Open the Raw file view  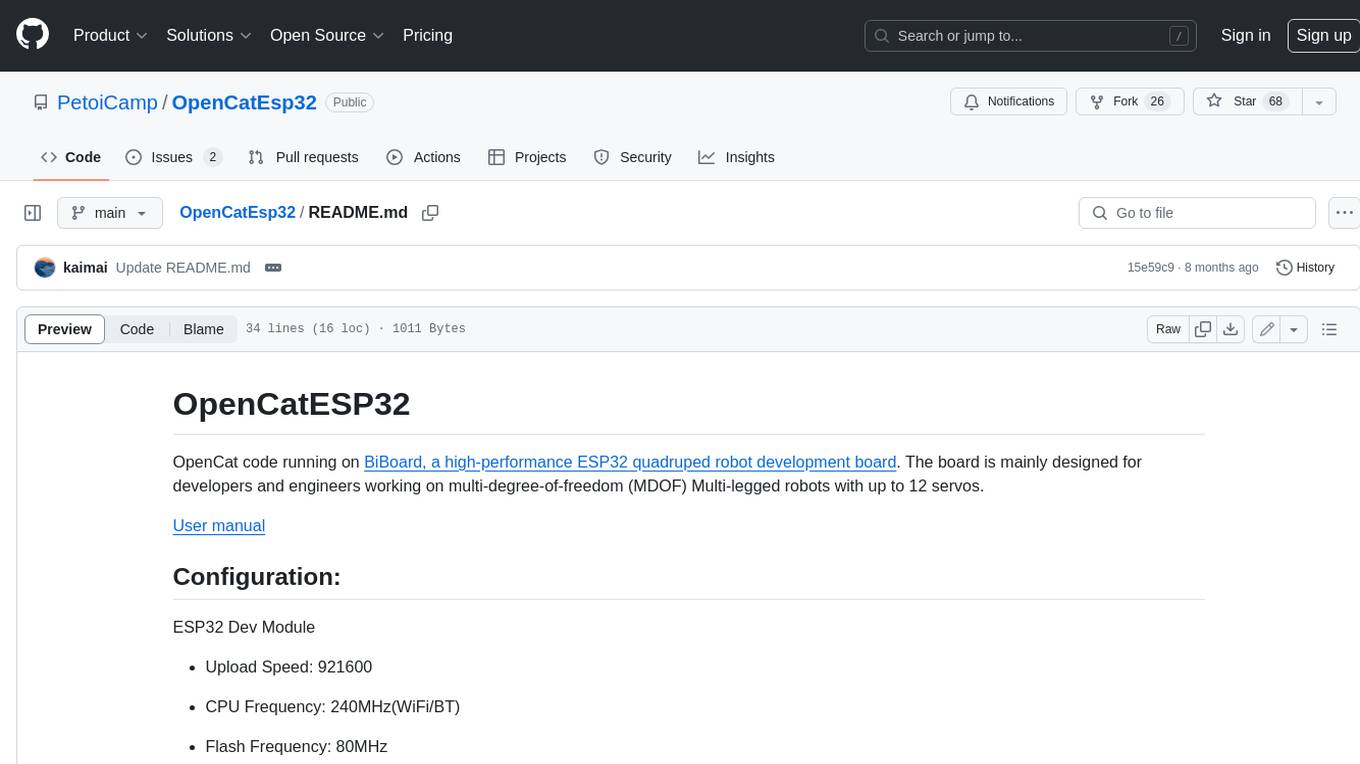click(1168, 329)
